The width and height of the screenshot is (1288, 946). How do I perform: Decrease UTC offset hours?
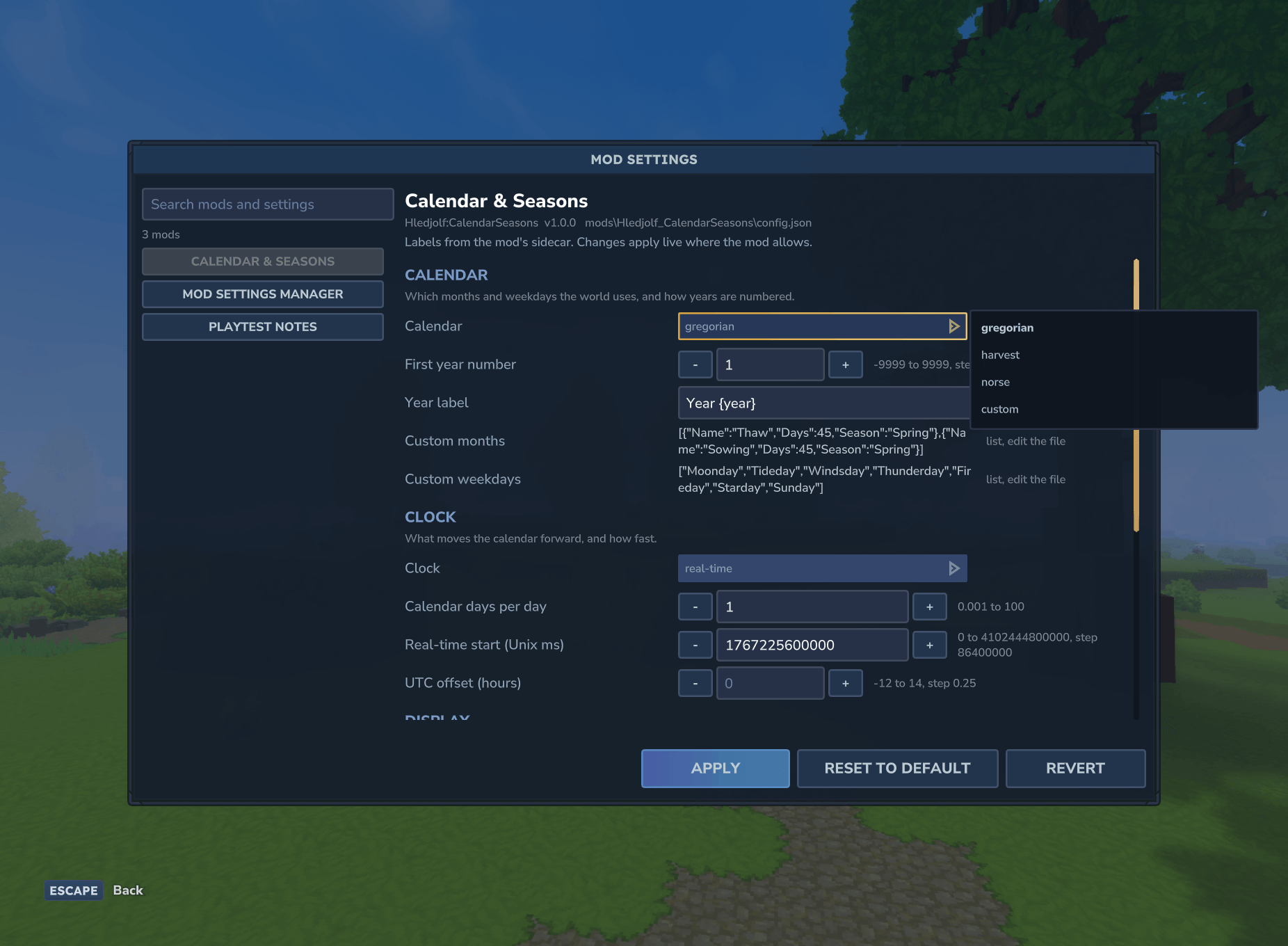(x=695, y=683)
